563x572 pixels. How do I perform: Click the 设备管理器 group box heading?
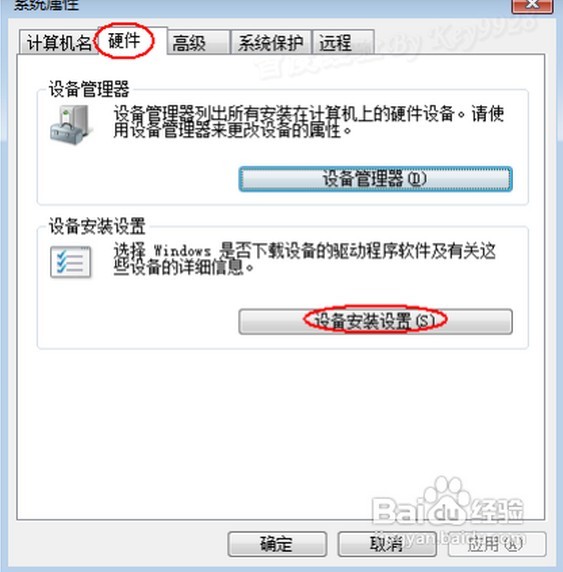89,89
